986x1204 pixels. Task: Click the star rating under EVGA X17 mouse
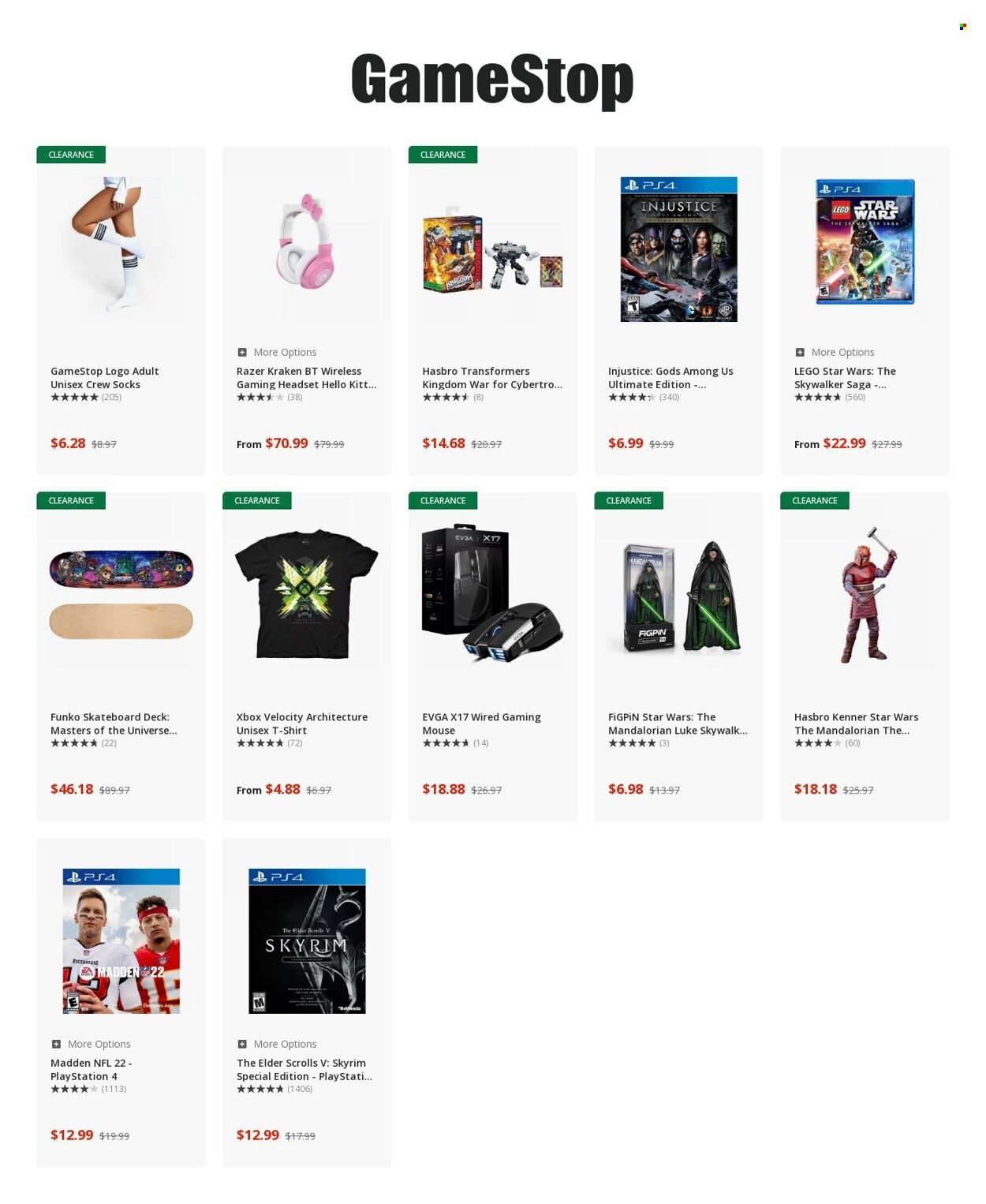(446, 743)
